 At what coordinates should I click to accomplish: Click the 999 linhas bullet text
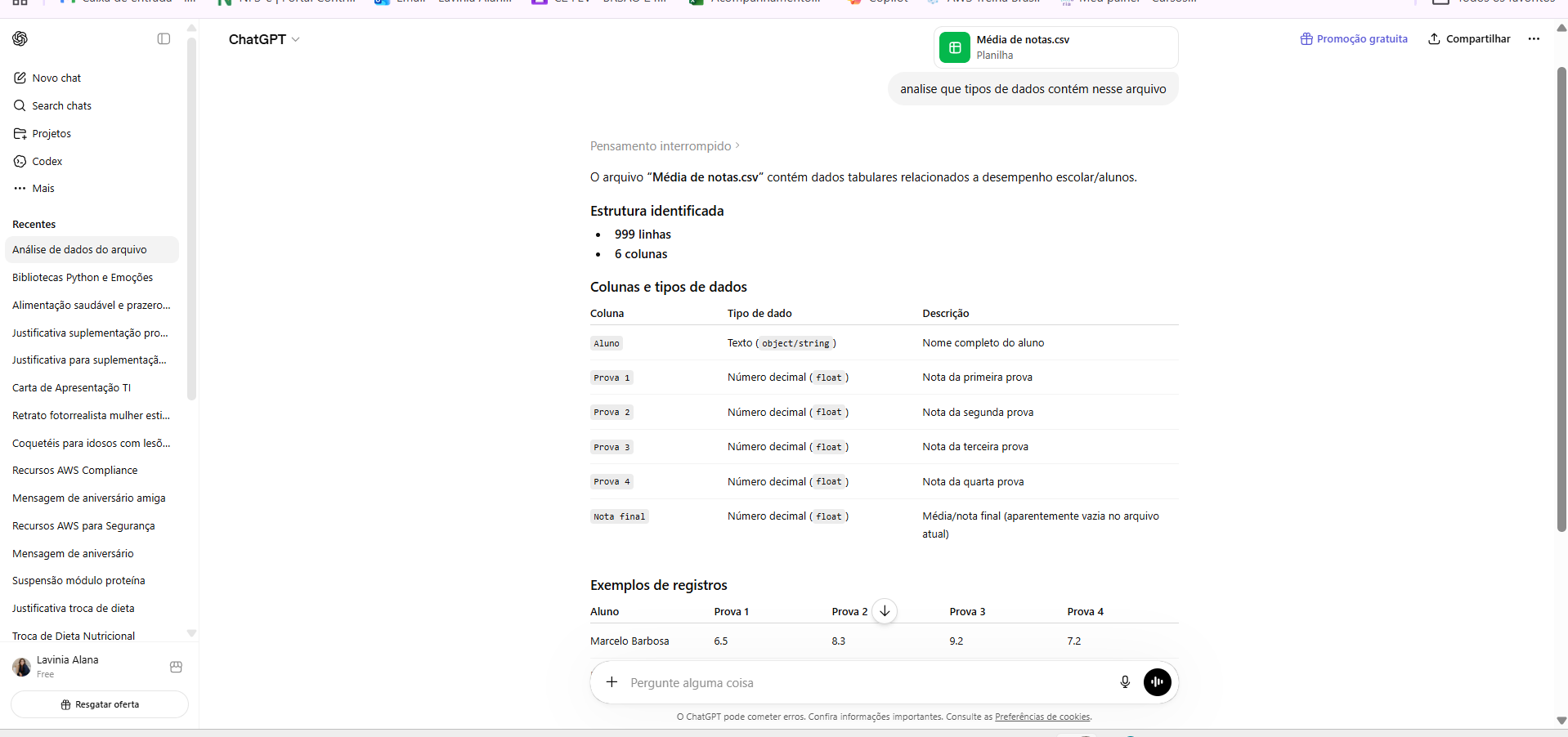pos(643,234)
